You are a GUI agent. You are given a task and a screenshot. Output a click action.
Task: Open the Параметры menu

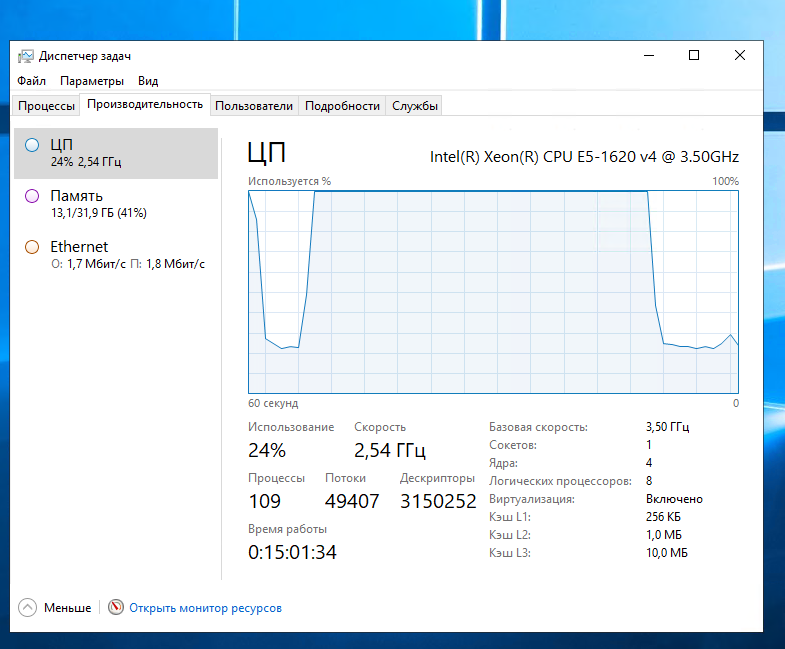point(92,81)
